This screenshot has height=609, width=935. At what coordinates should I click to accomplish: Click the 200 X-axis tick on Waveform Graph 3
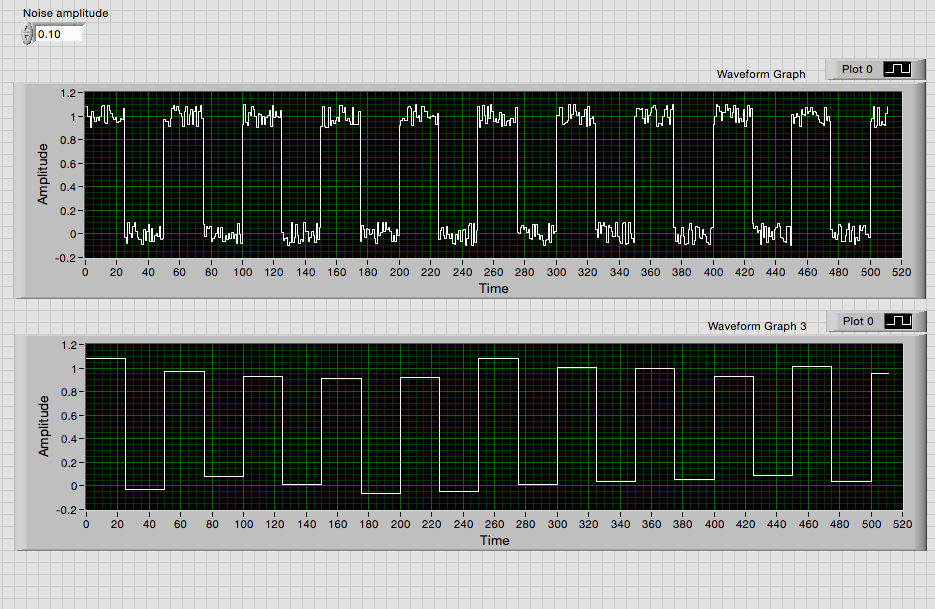pos(400,524)
